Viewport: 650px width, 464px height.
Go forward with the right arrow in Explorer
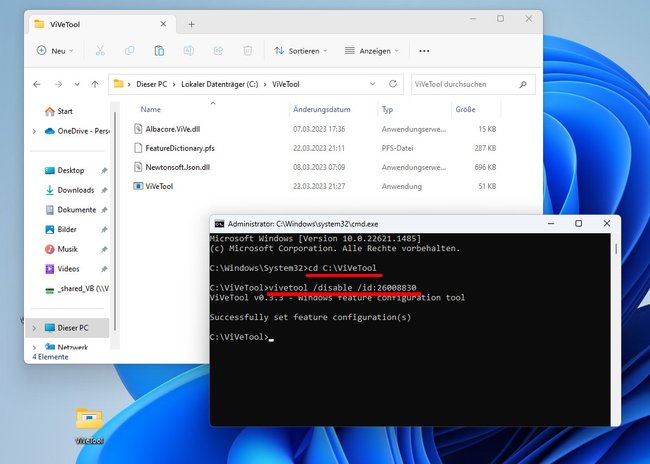coord(58,84)
